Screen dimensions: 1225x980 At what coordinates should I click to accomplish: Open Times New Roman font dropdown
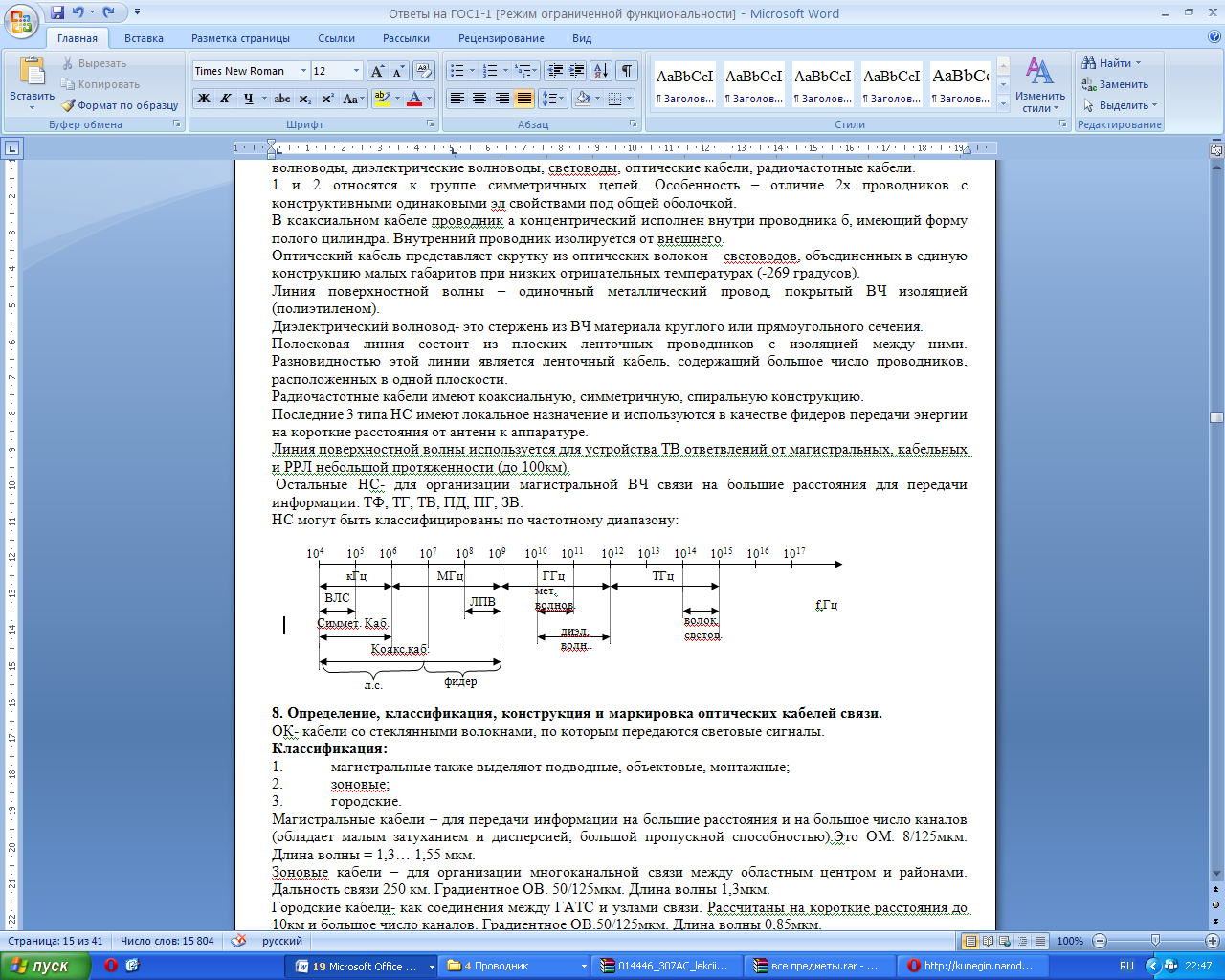pyautogui.click(x=303, y=71)
